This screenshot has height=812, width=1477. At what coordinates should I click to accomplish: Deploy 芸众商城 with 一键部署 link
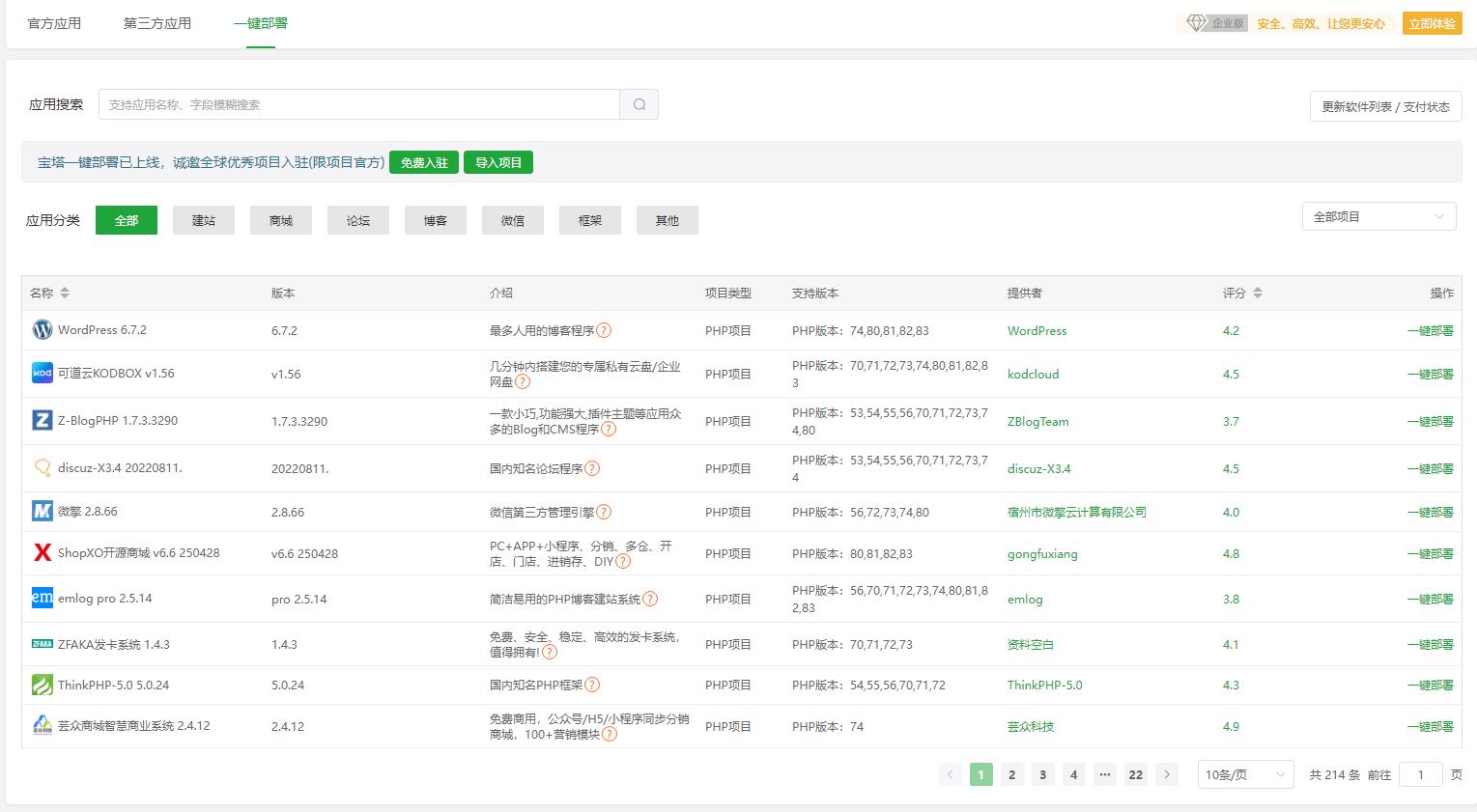click(1430, 726)
